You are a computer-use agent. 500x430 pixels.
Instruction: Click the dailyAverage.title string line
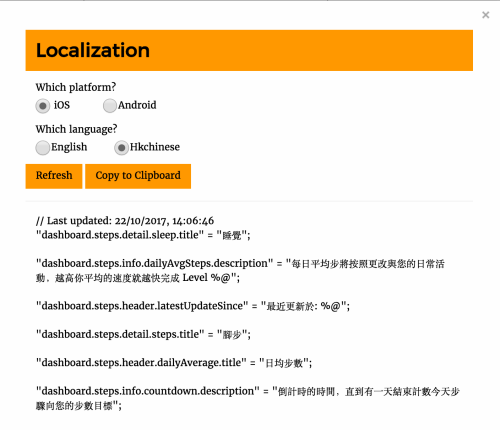tap(174, 363)
